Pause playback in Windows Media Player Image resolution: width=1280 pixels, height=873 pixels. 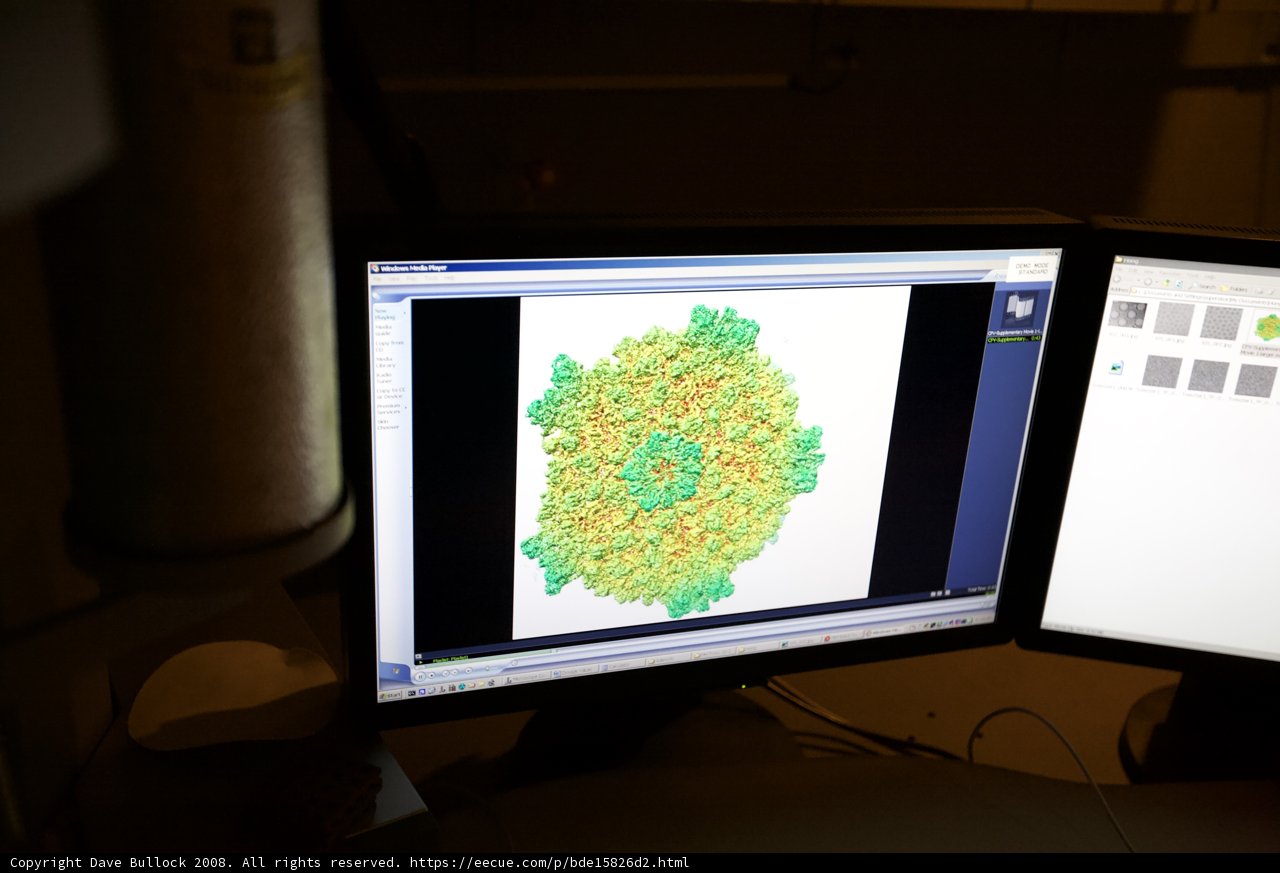click(420, 677)
